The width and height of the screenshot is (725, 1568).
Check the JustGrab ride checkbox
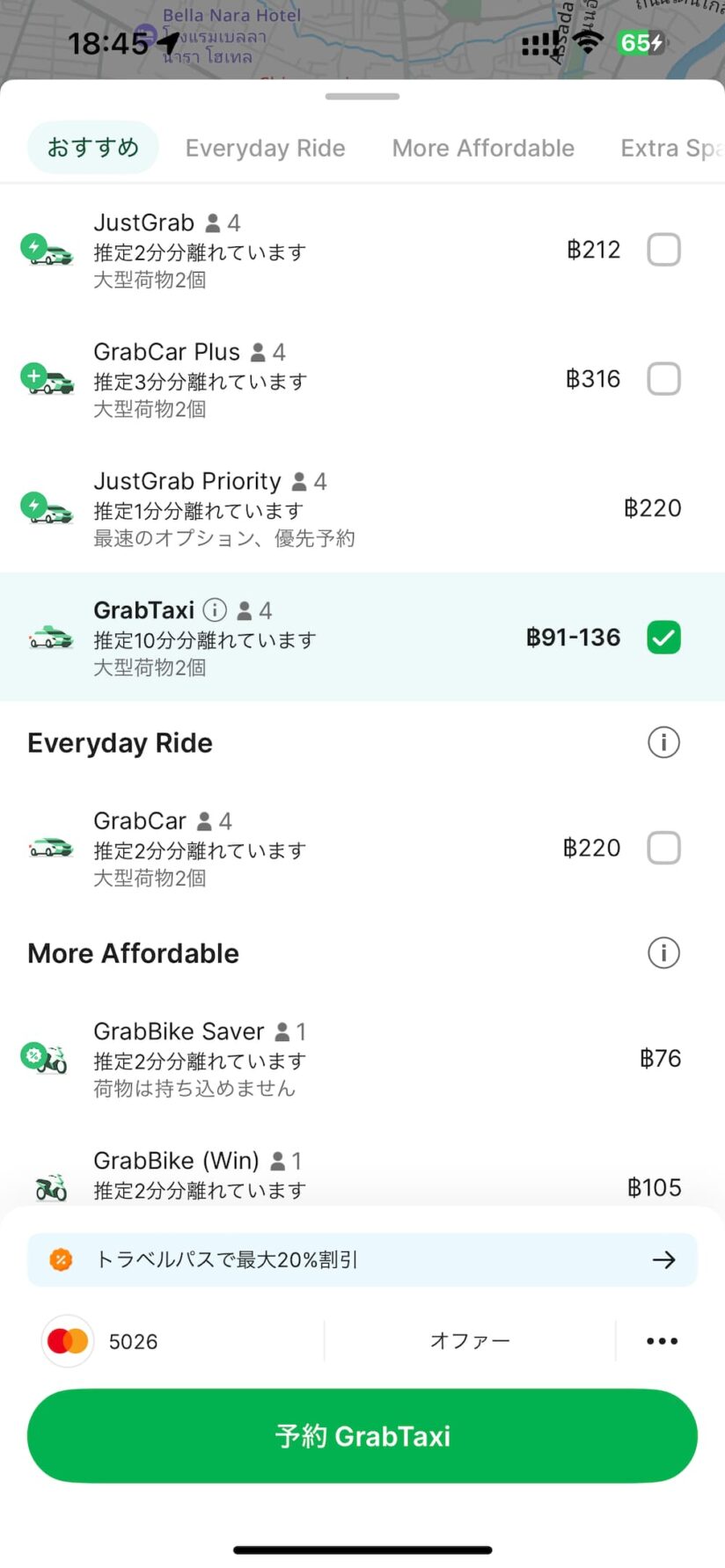(x=663, y=250)
